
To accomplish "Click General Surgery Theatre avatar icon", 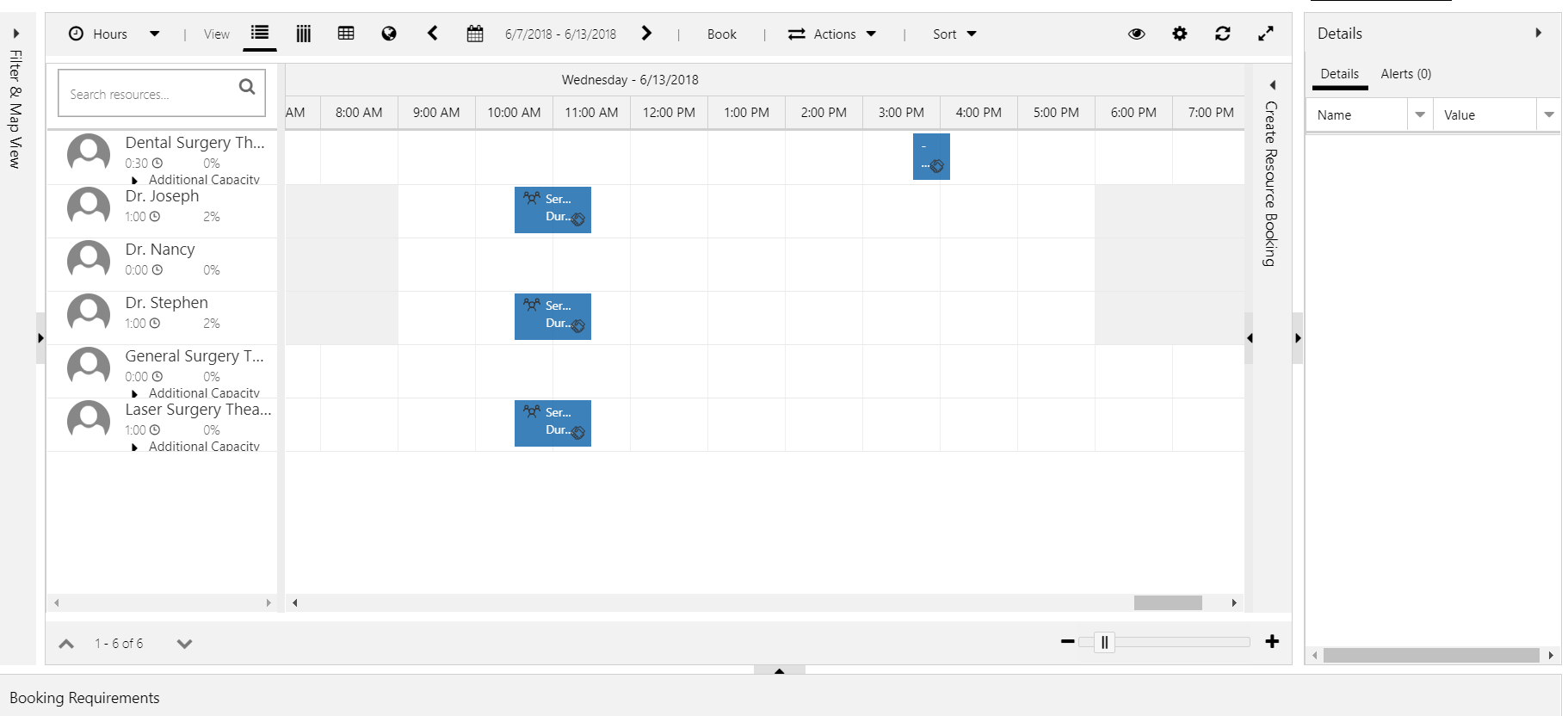I will pos(89,367).
